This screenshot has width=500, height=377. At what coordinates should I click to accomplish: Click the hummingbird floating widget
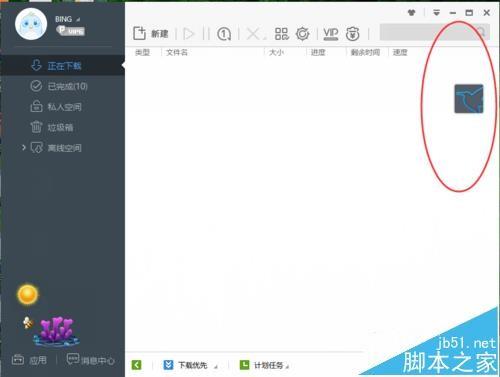pyautogui.click(x=469, y=99)
